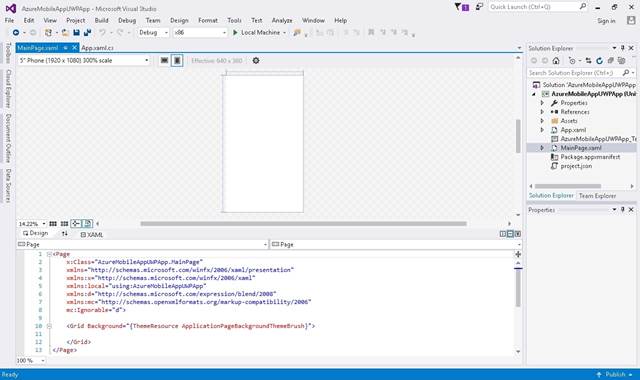640x380 pixels.
Task: Open the designer settings gear icon
Action: click(x=256, y=60)
